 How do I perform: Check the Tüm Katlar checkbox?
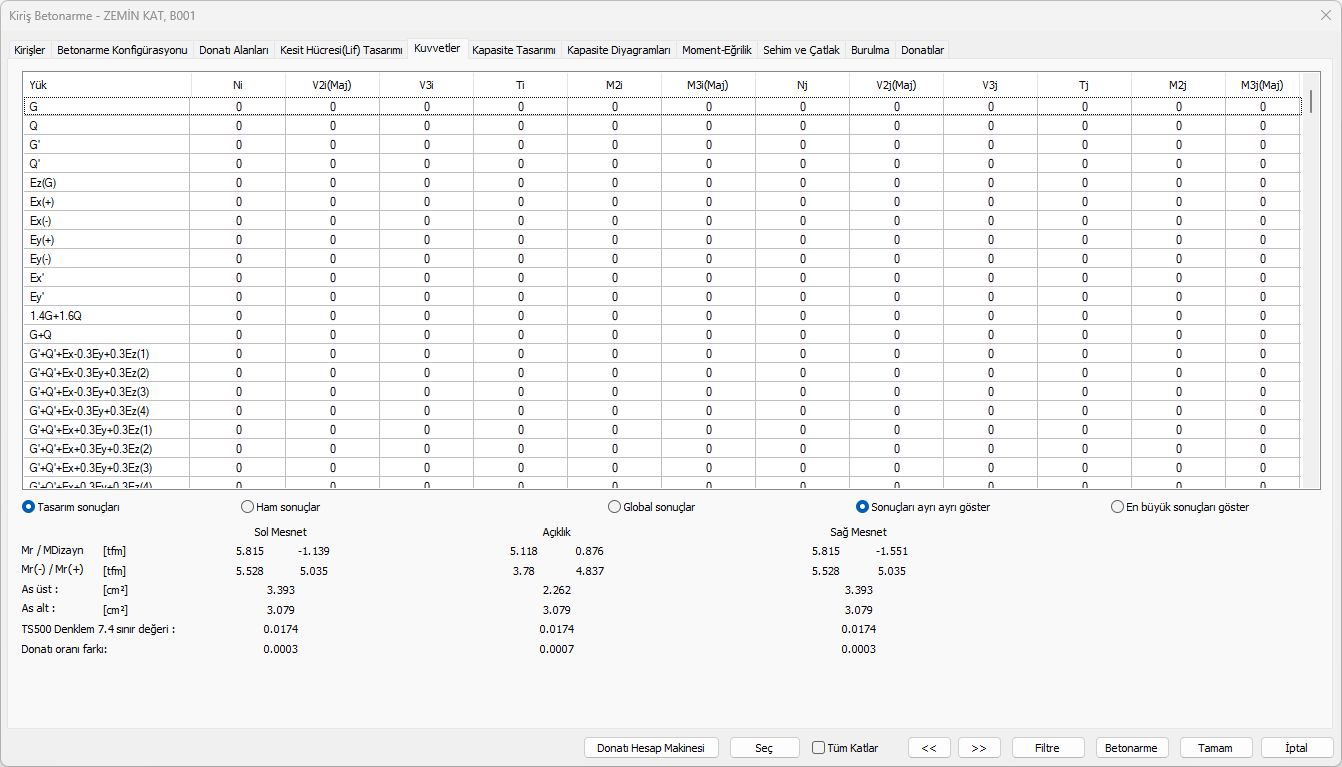click(819, 748)
